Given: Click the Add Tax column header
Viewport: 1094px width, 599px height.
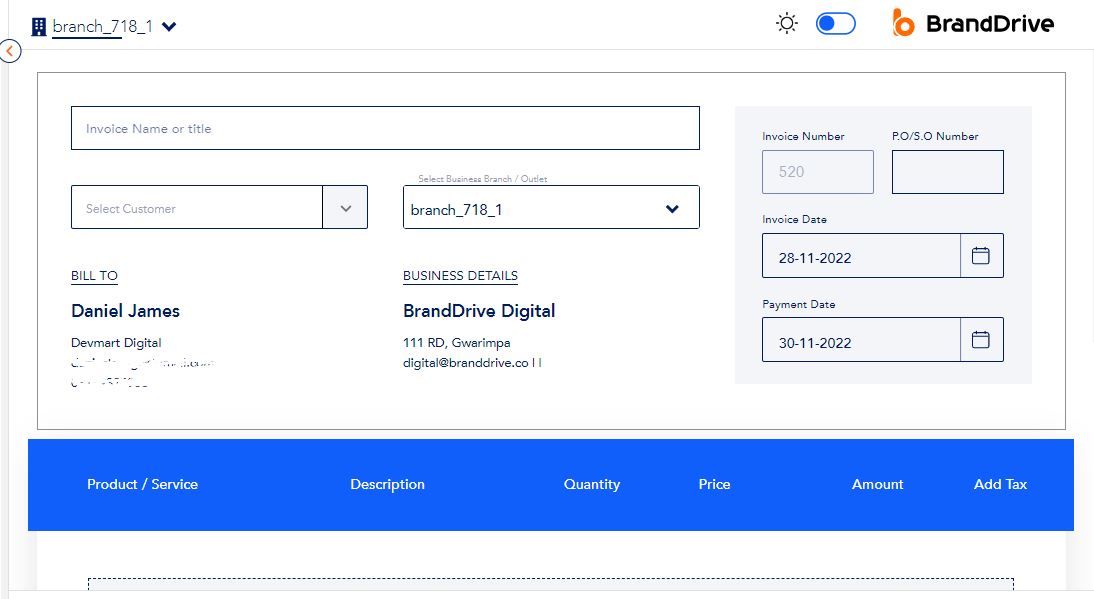Looking at the screenshot, I should click(1001, 484).
